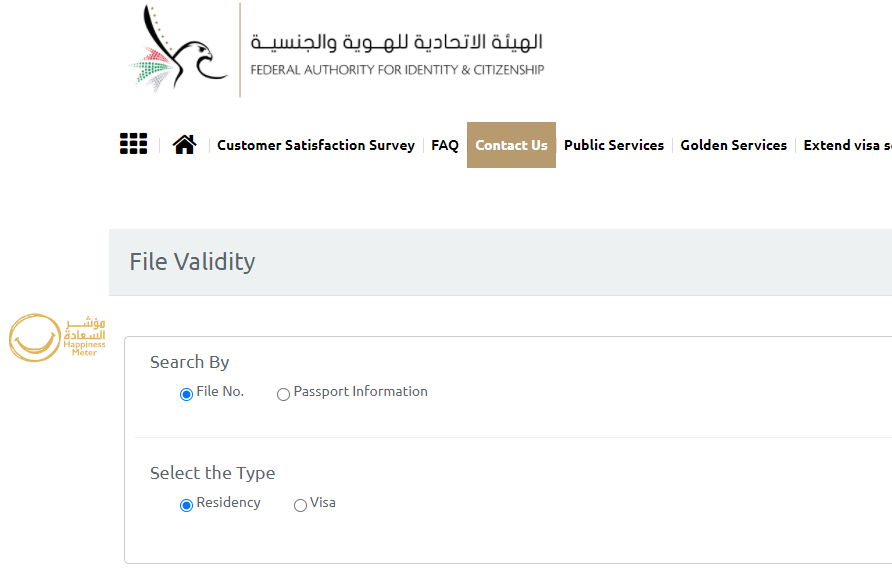
Task: Click the Happiness Meter text label
Action: point(84,348)
